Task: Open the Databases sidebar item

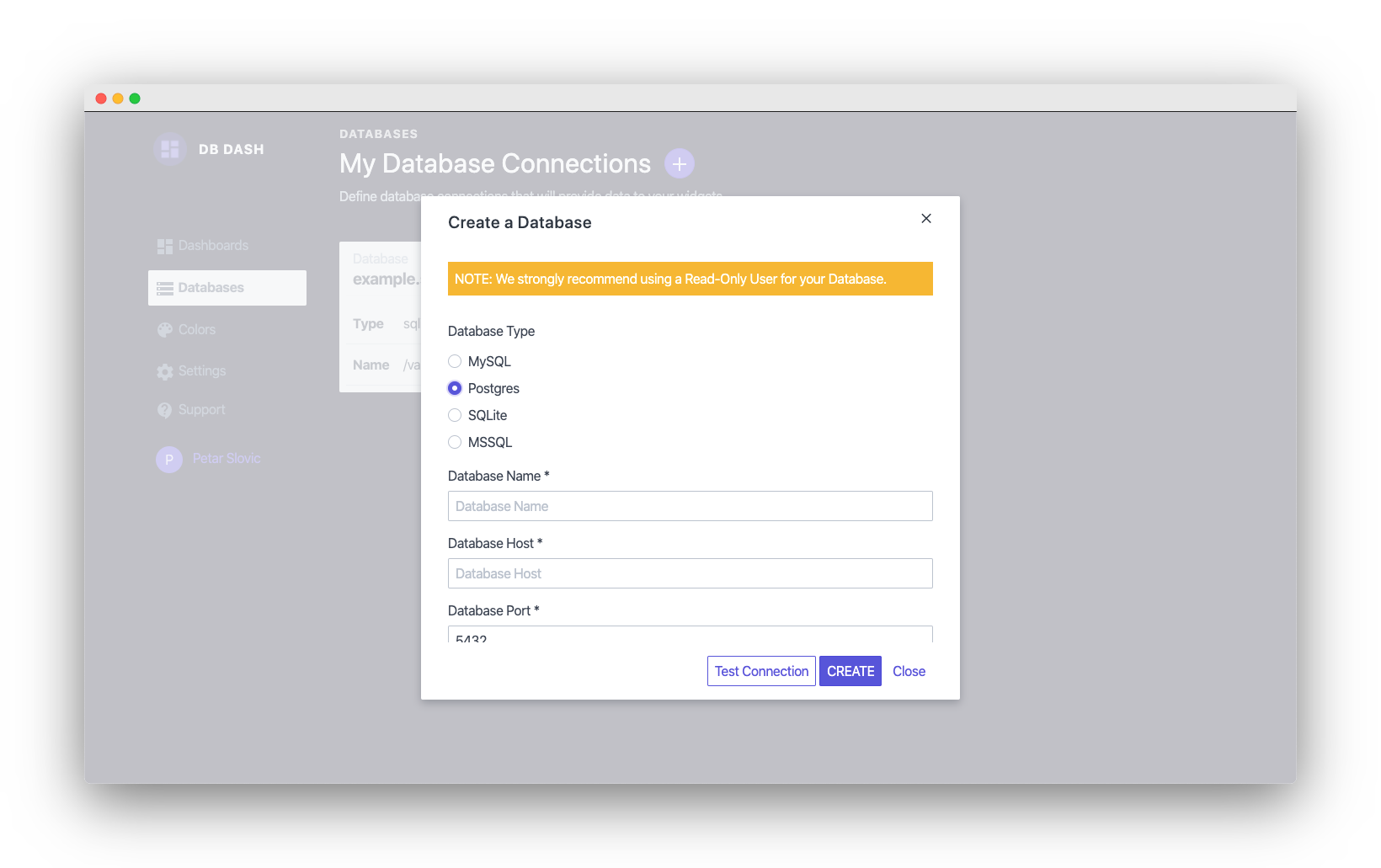Action: pyautogui.click(x=227, y=288)
